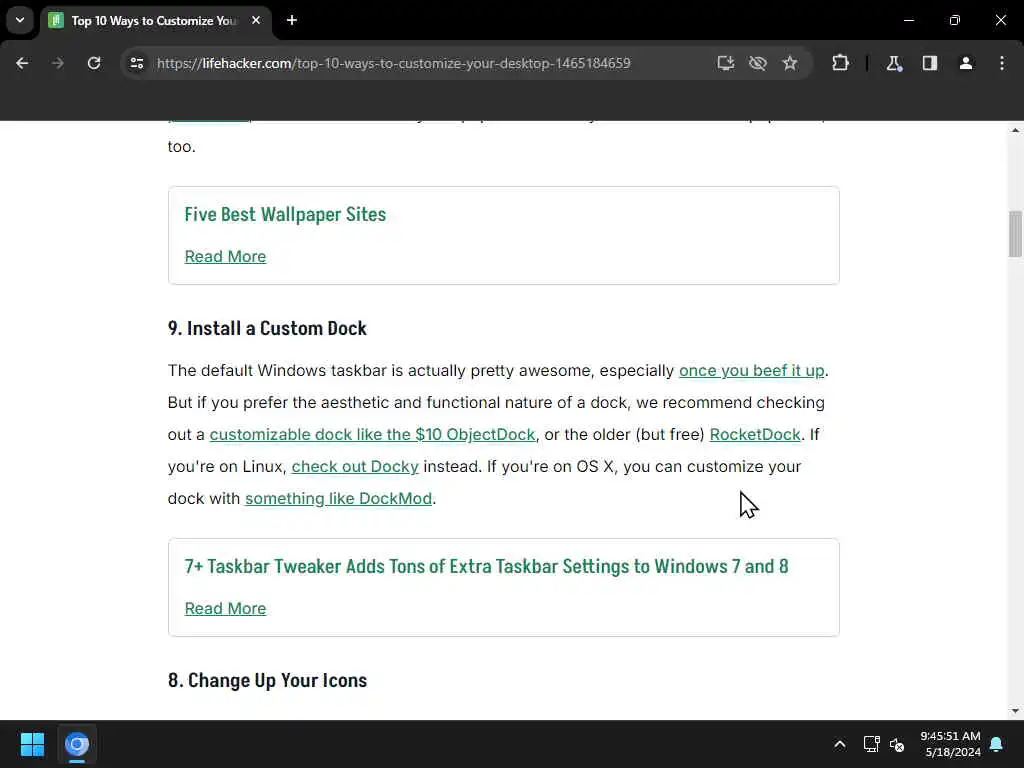
Task: Click the vertical scrollbar thumb
Action: 1015,234
